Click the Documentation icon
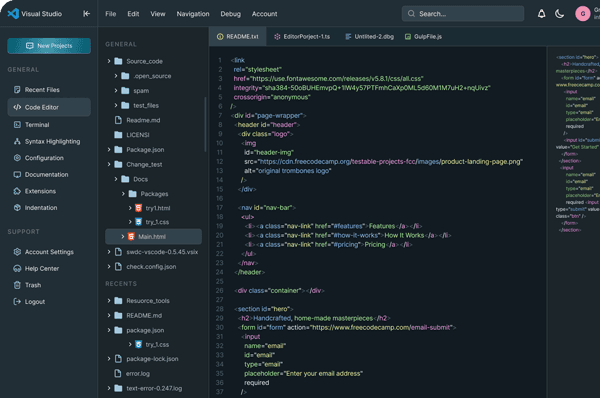Viewport: 600px width, 398px height. 17,175
